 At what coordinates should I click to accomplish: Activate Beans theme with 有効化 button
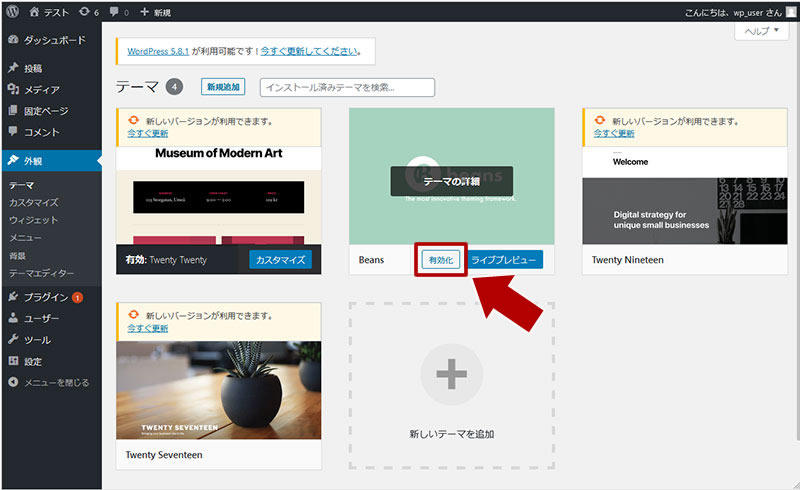click(441, 260)
